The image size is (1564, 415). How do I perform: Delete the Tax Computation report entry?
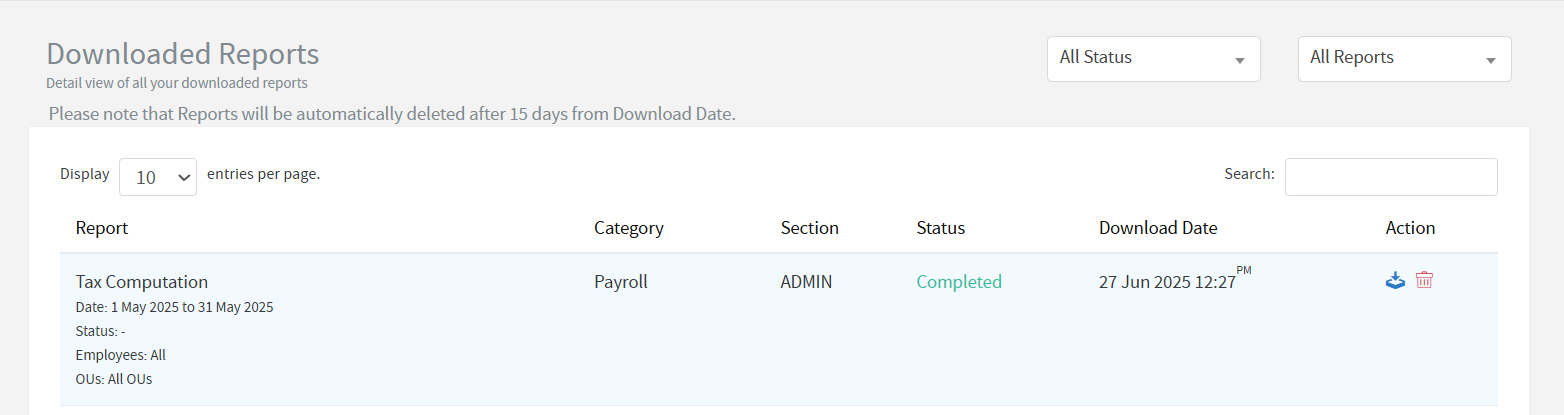(x=1425, y=281)
